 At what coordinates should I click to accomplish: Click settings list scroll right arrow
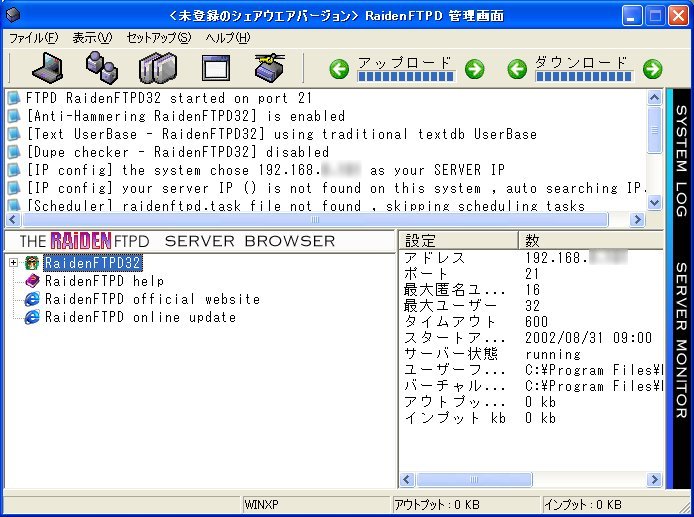[x=654, y=479]
